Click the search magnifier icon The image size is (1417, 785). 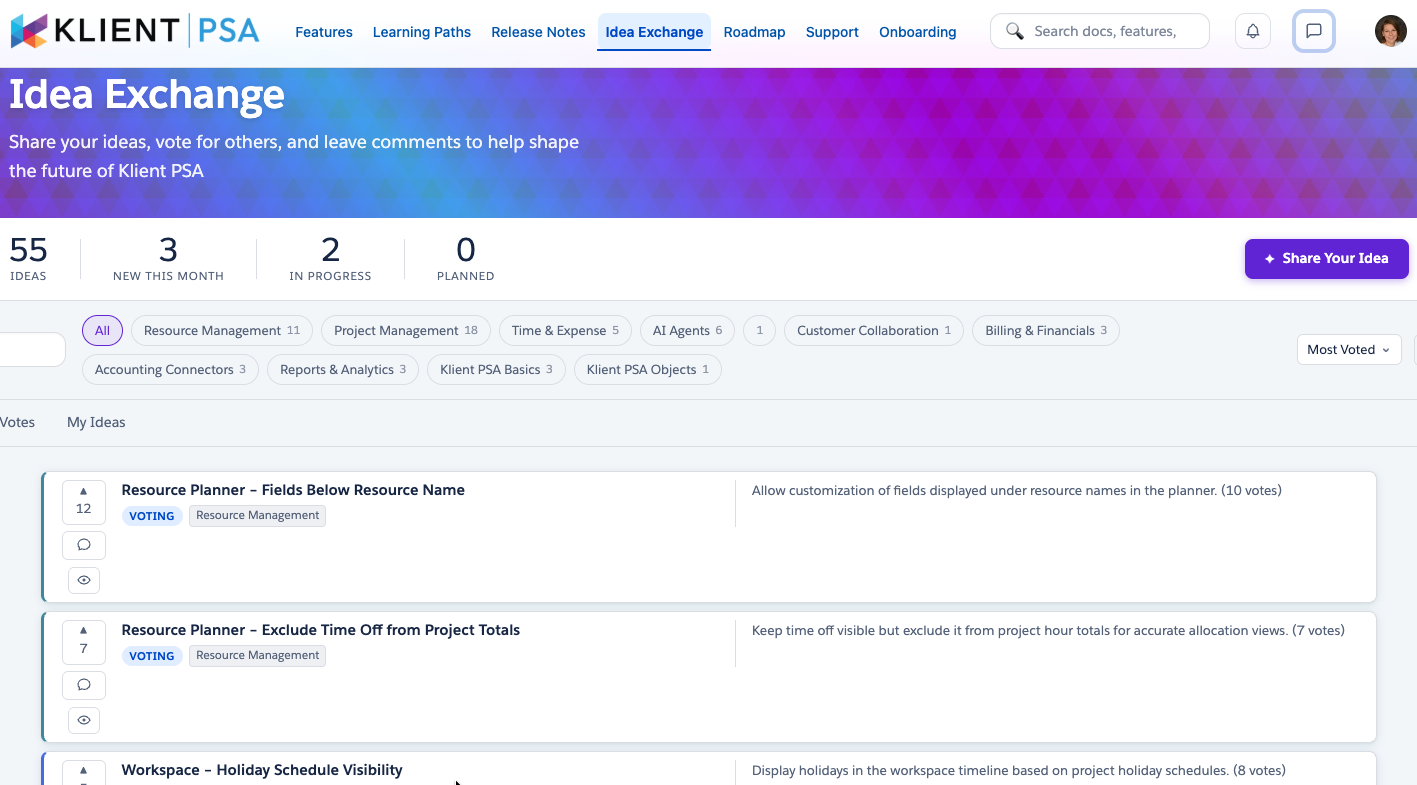[1014, 31]
